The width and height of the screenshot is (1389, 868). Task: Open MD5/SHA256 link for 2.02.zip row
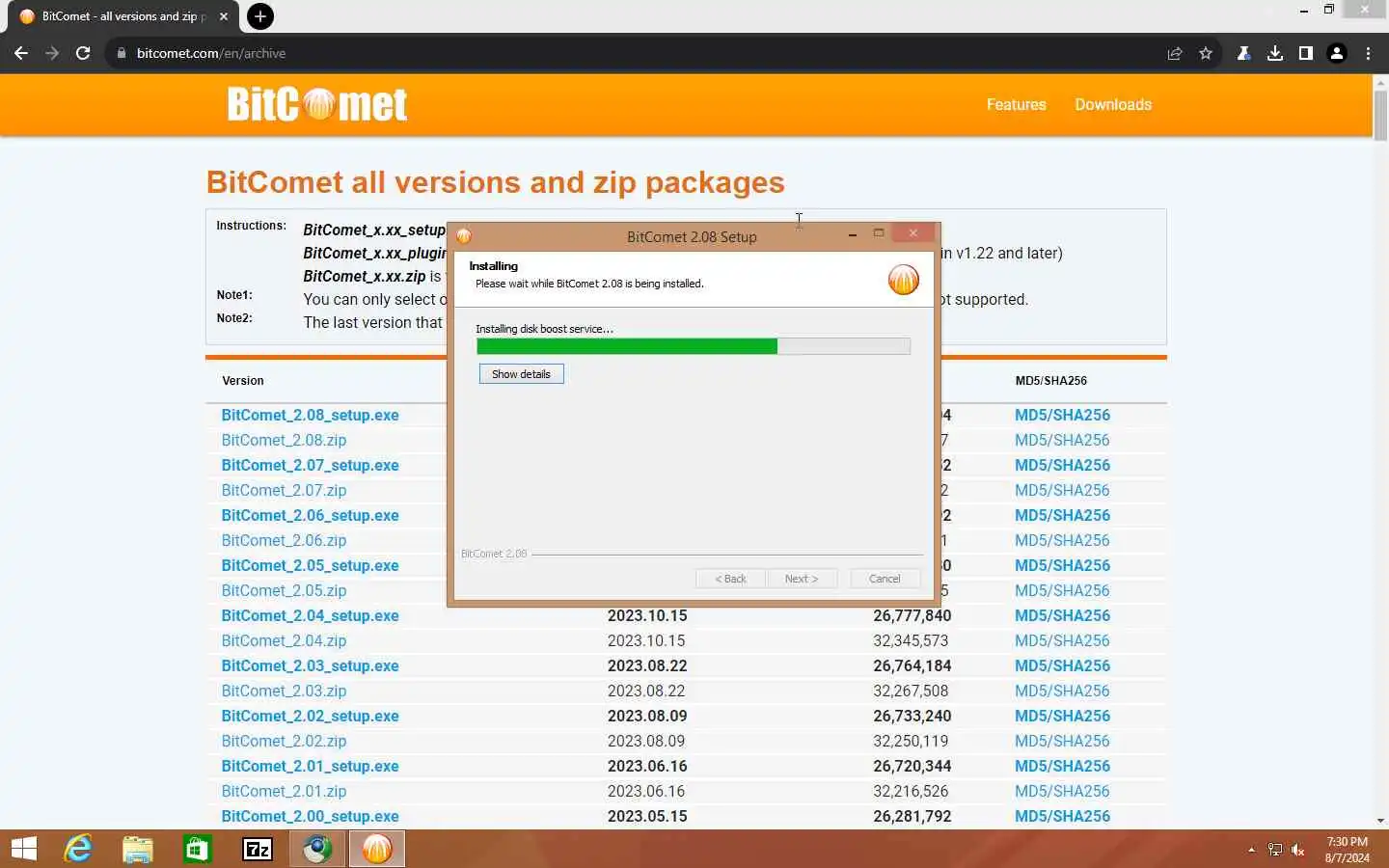pos(1062,741)
